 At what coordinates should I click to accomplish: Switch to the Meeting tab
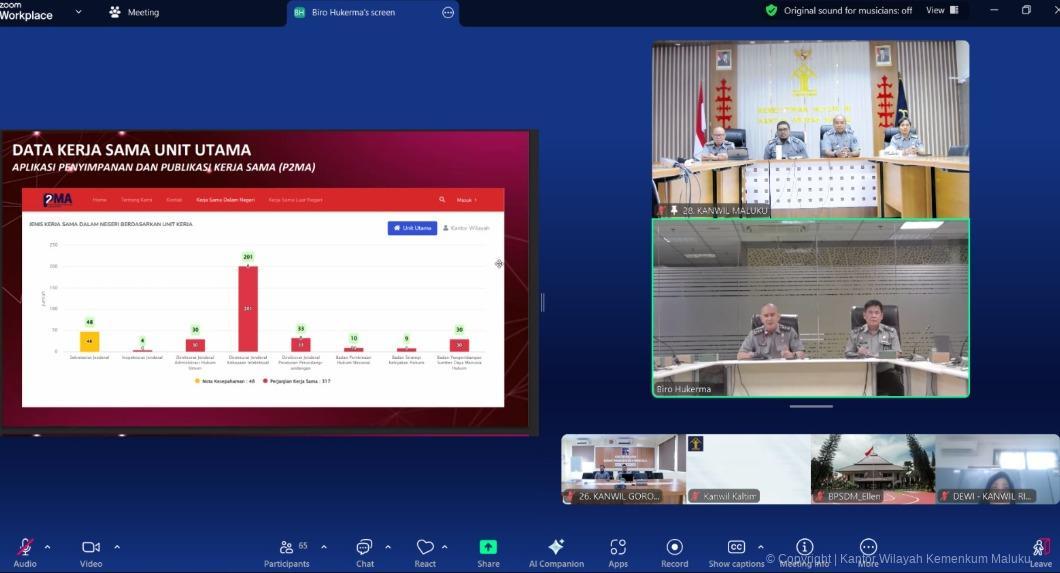point(134,13)
